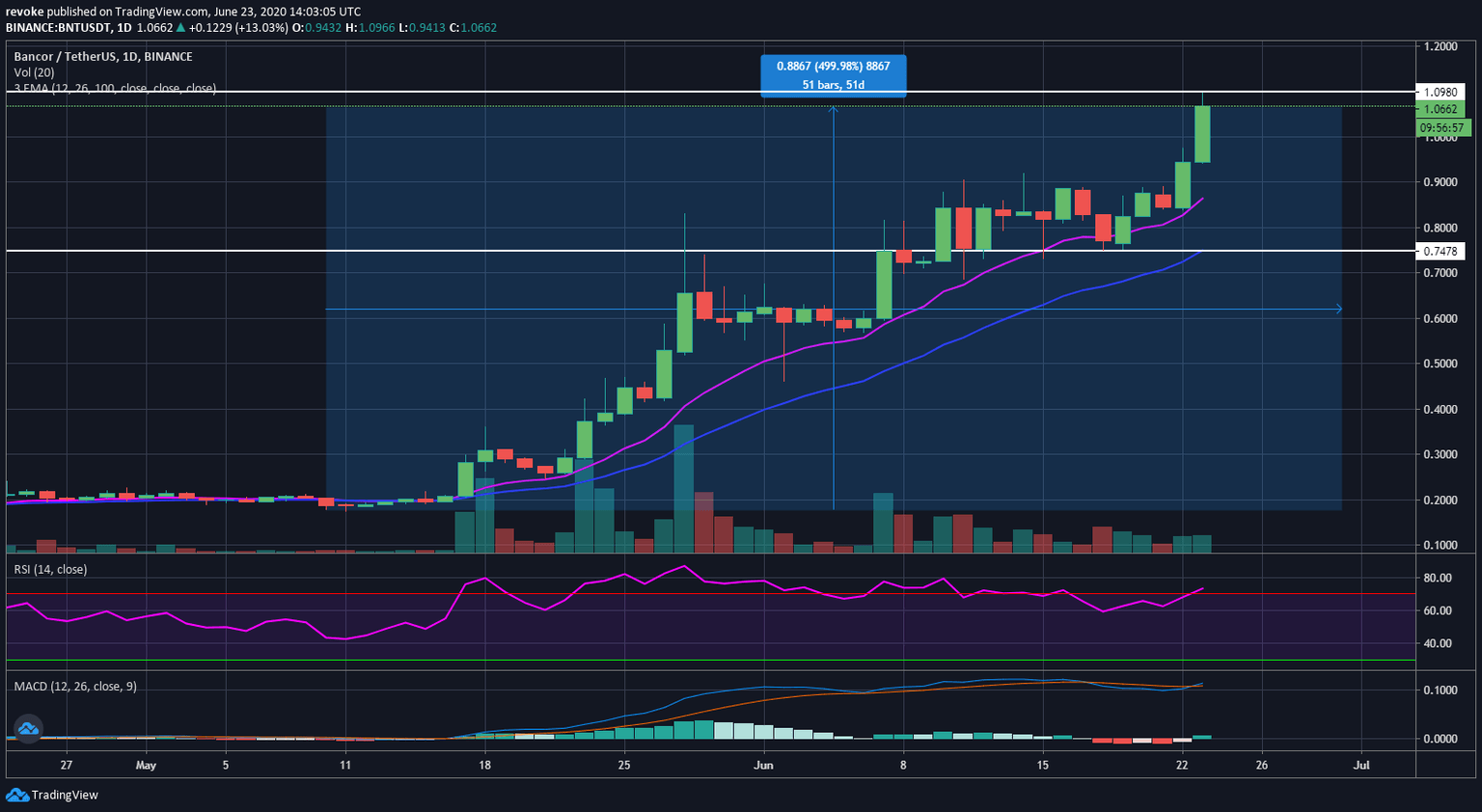Click the 09:56:57 countdown label
1482x812 pixels.
(1442, 127)
